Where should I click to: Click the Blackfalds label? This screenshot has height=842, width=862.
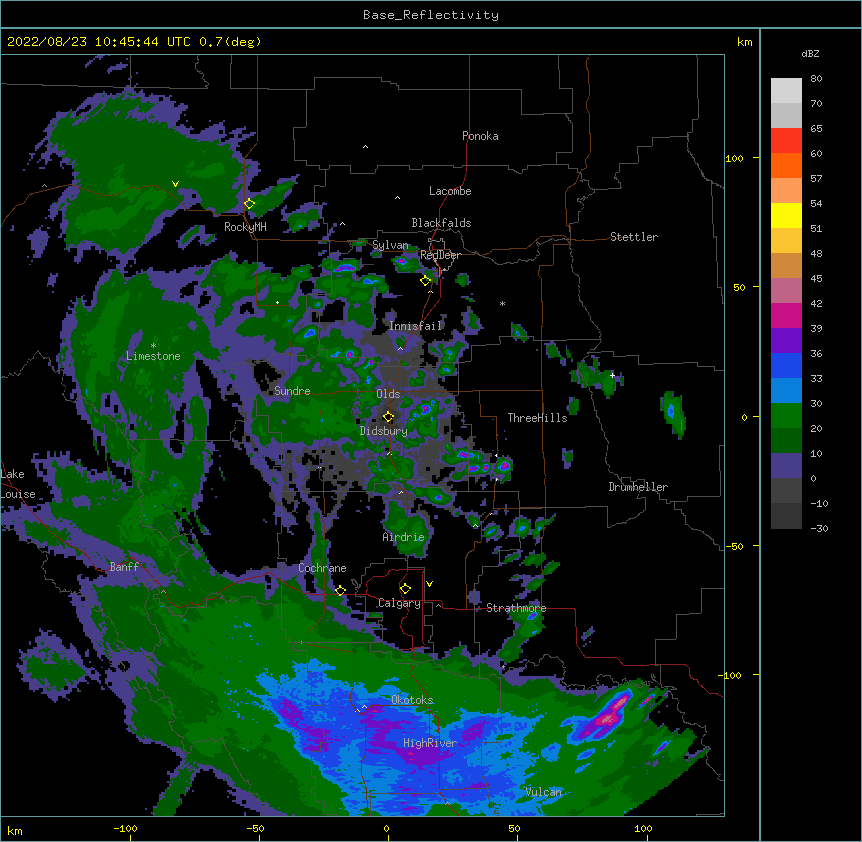(x=441, y=223)
